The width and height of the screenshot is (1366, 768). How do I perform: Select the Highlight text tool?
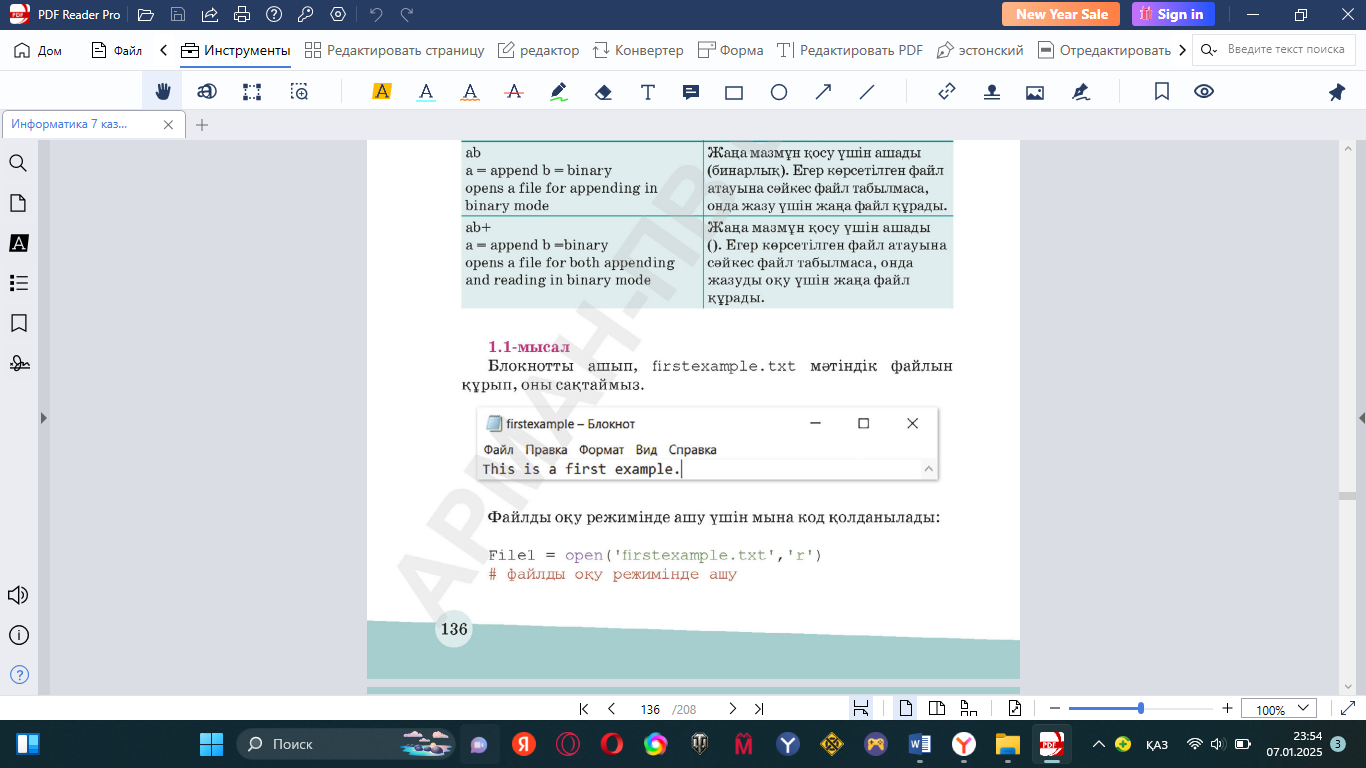click(x=381, y=92)
